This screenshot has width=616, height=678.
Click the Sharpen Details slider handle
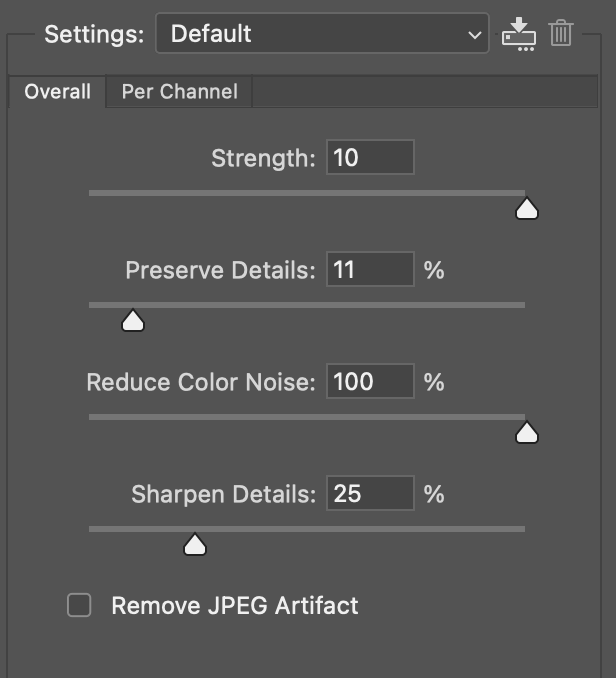[195, 544]
